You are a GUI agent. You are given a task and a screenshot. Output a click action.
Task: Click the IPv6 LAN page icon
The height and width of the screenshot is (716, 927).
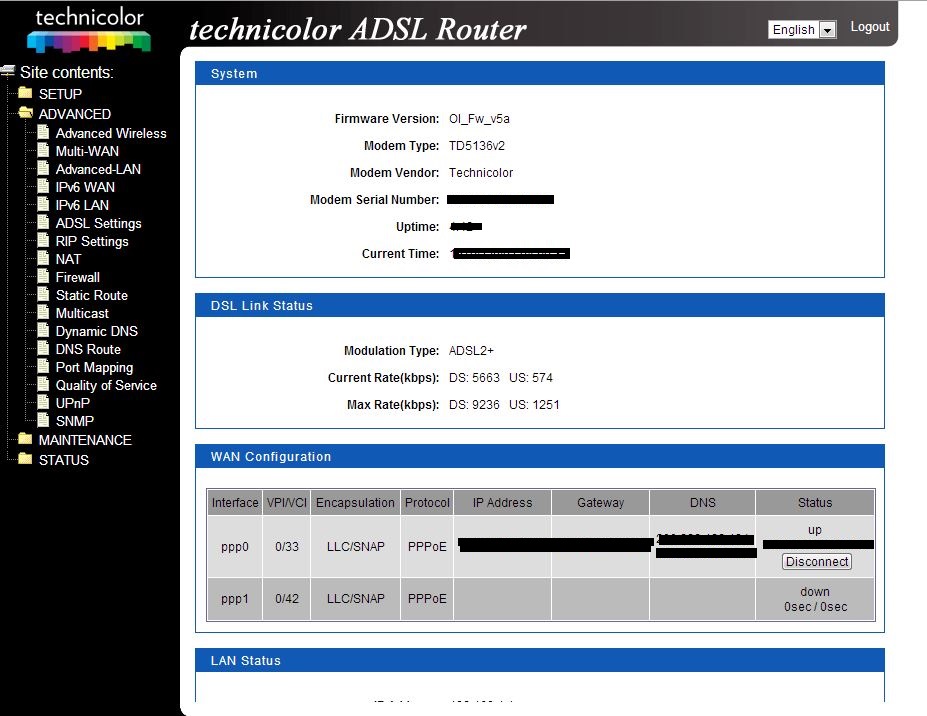43,205
